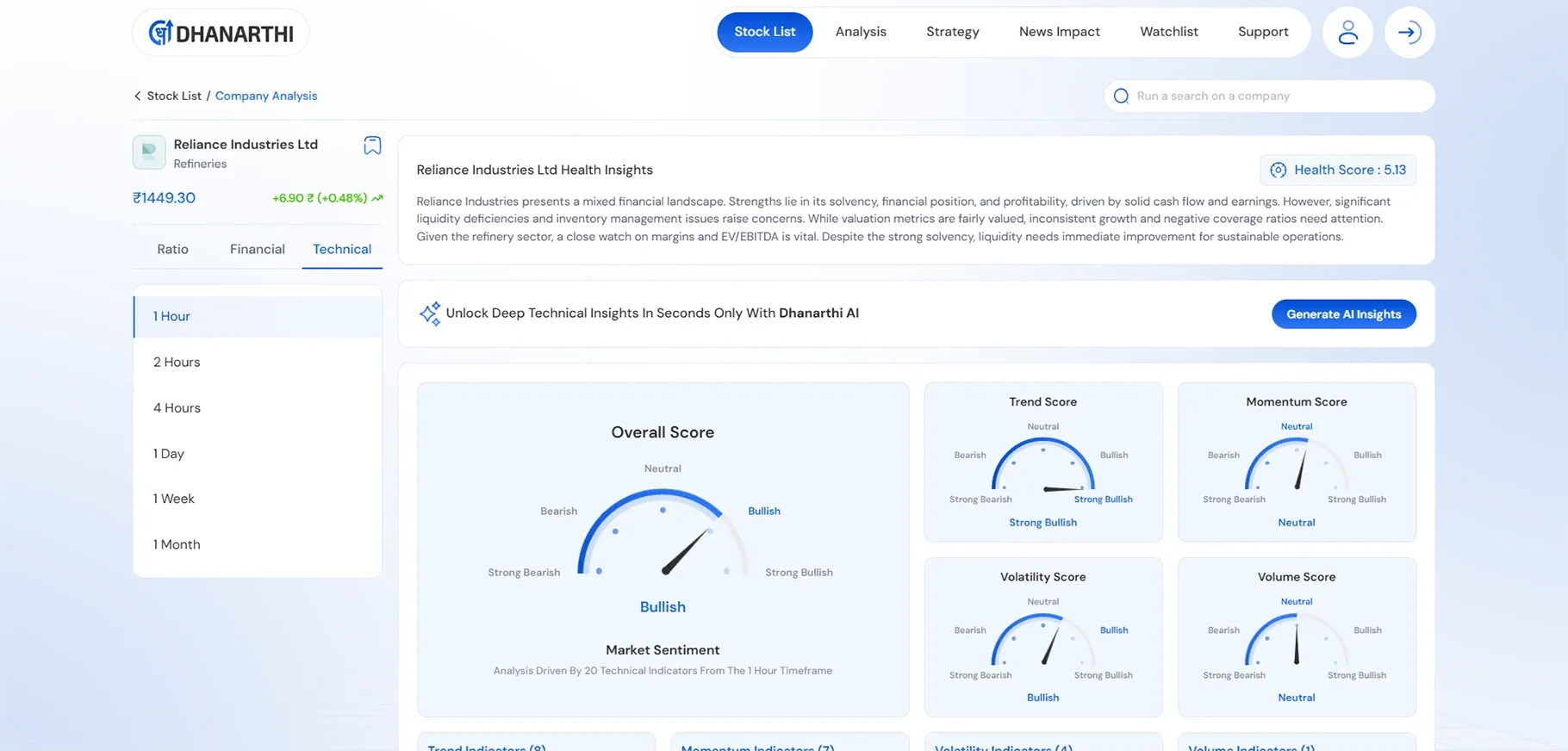The width and height of the screenshot is (1568, 751).
Task: Open the user profile icon
Action: point(1347,33)
